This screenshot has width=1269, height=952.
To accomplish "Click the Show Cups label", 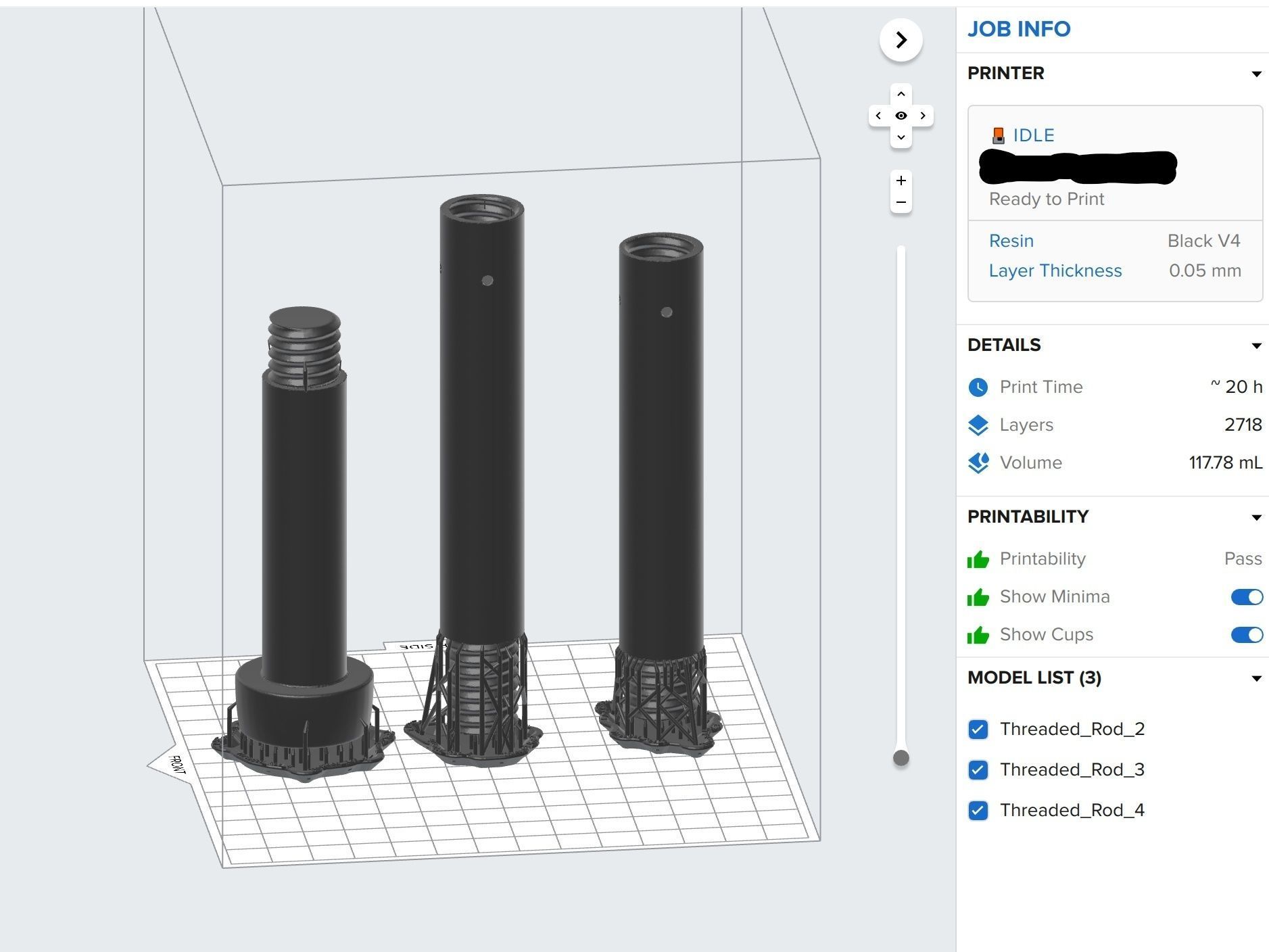I will point(1047,634).
